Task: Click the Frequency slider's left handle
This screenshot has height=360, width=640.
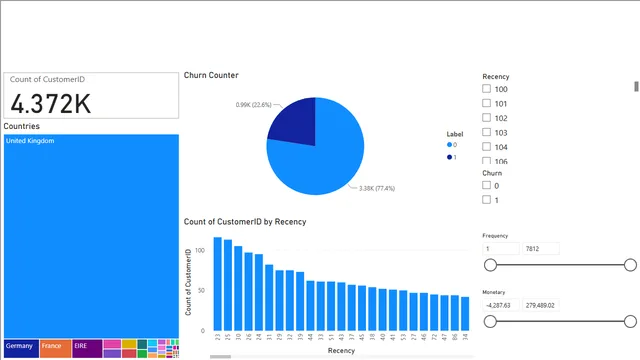Action: (490, 265)
